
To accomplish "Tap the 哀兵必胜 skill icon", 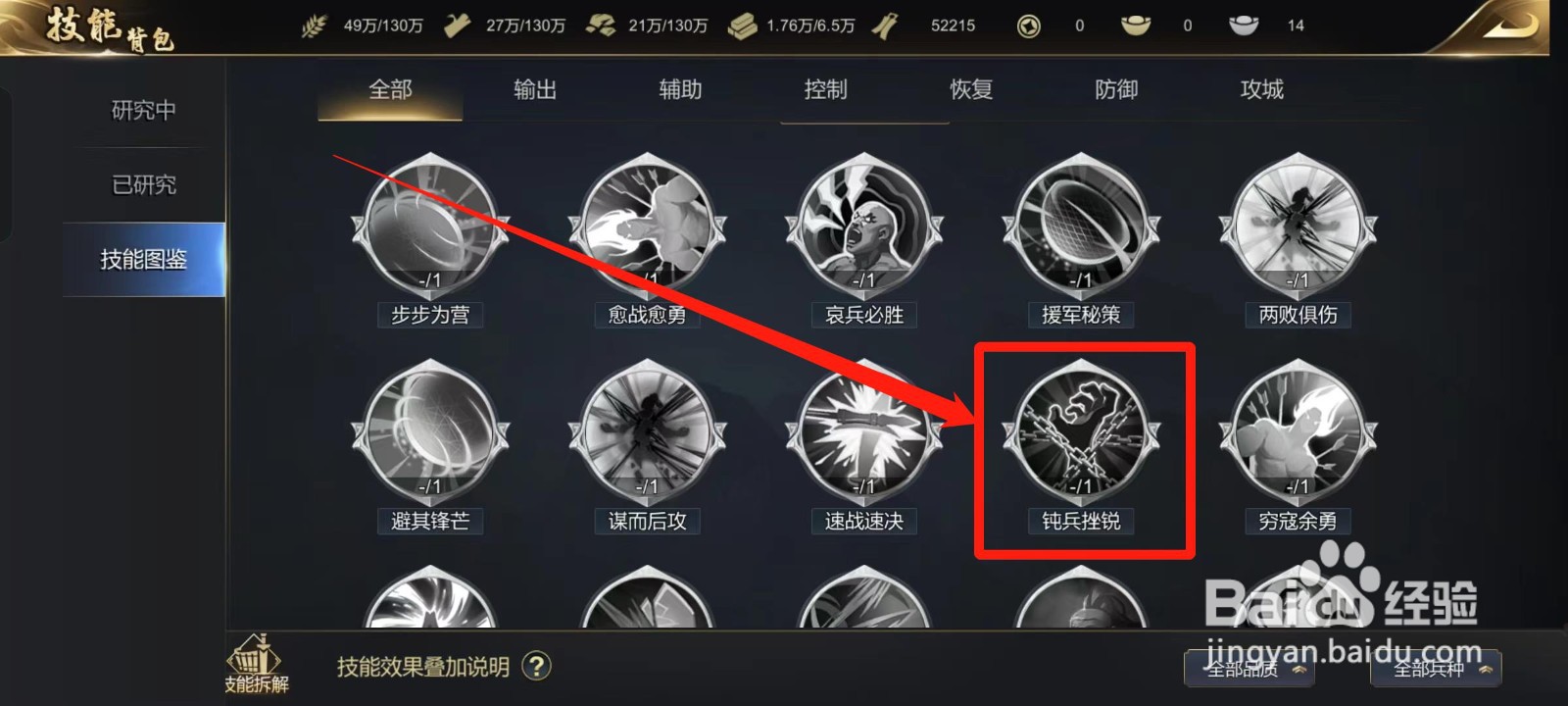I will coord(863,228).
